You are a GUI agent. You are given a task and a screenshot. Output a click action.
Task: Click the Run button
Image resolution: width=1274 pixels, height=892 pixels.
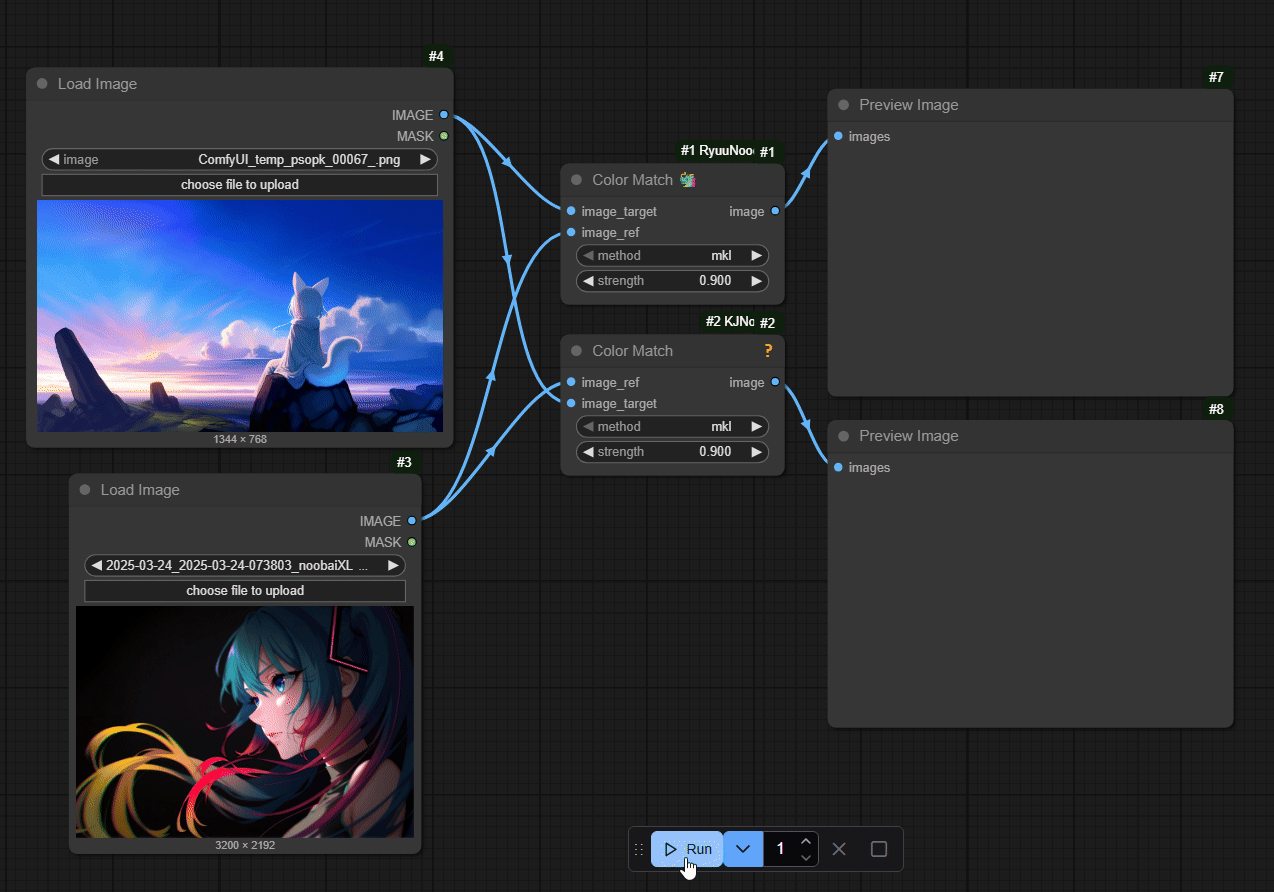[x=686, y=849]
